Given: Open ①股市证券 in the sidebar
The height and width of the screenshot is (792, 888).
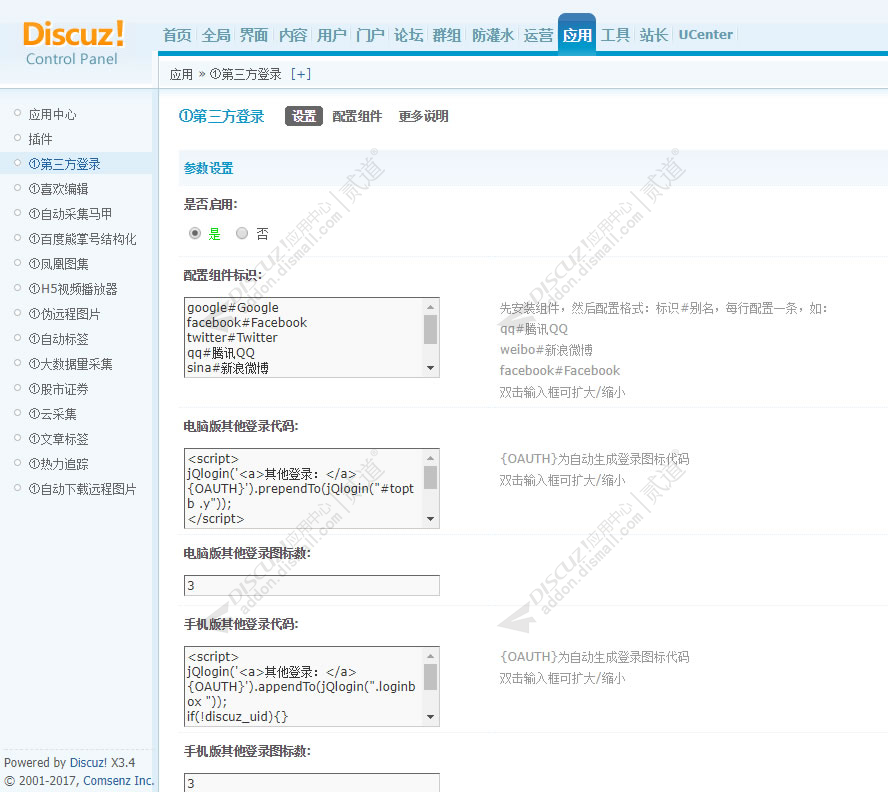Looking at the screenshot, I should (58, 389).
